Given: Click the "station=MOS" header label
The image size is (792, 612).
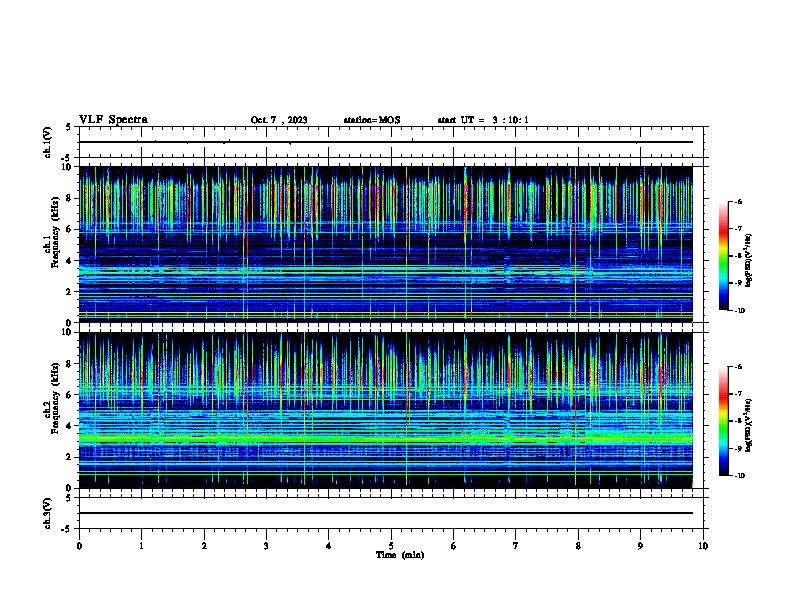Looking at the screenshot, I should tap(372, 120).
